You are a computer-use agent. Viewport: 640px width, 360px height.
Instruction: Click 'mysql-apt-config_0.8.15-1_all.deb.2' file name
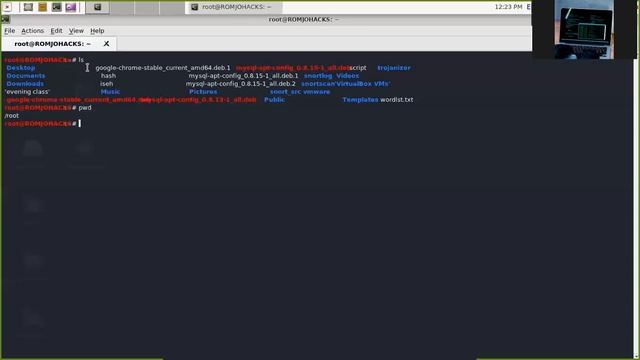[x=241, y=84]
